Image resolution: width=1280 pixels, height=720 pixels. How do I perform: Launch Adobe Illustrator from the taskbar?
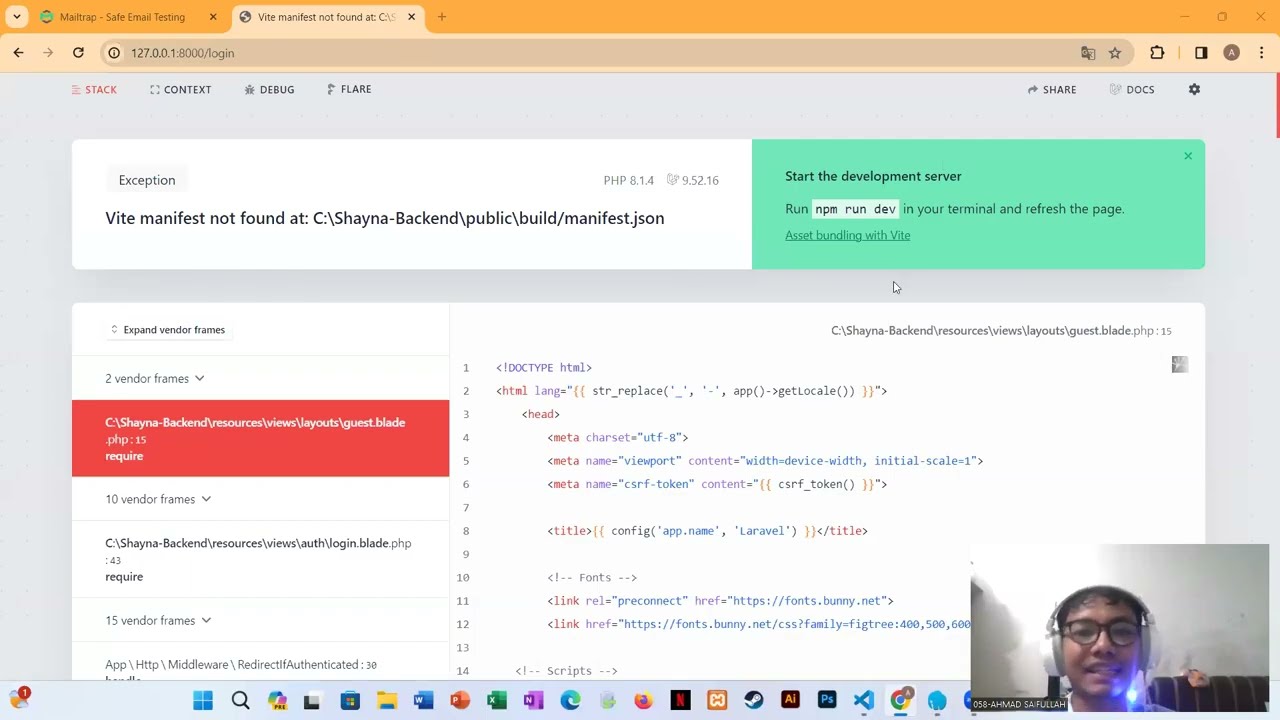tap(790, 700)
